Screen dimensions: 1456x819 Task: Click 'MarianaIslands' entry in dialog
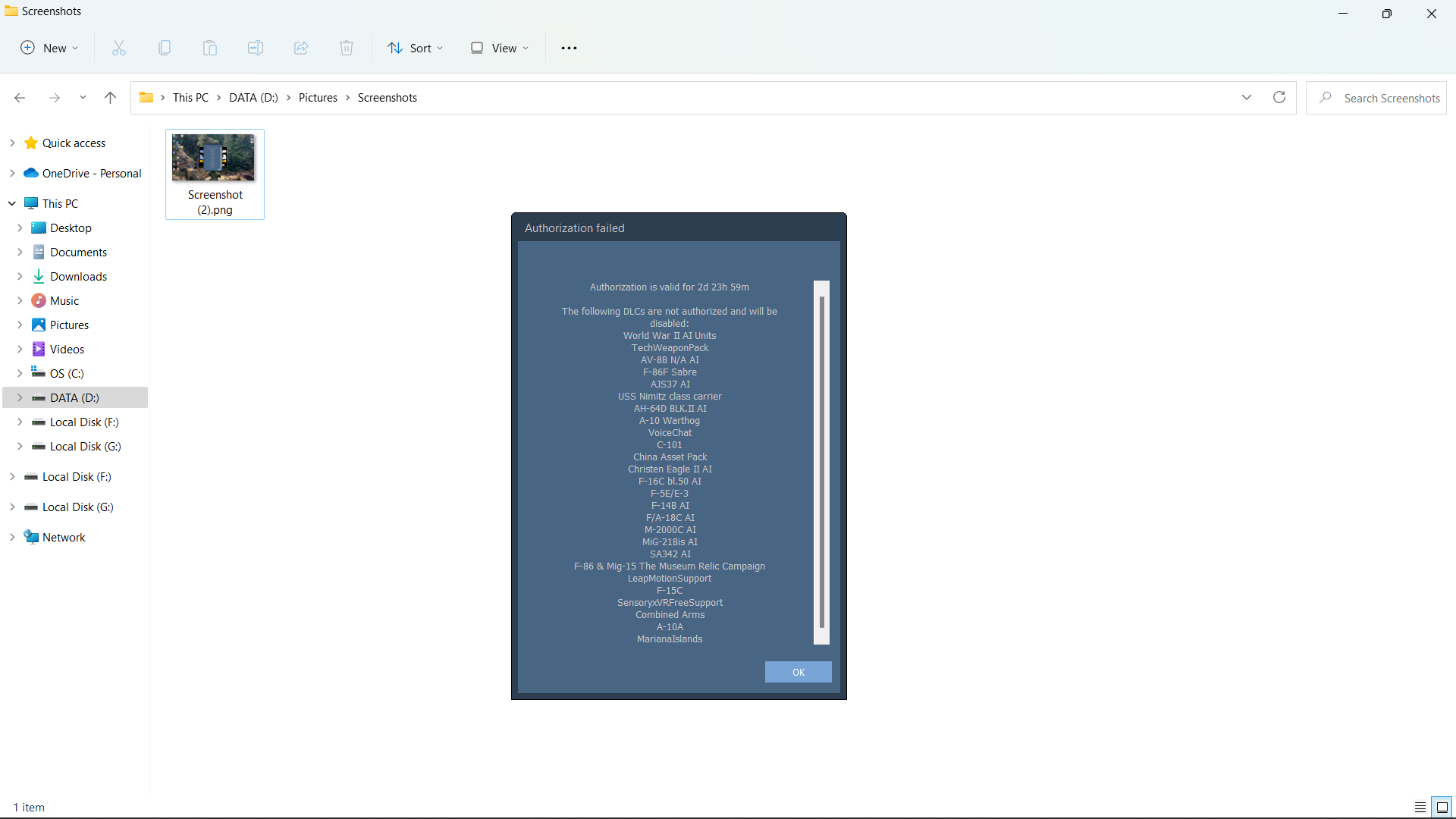coord(670,639)
